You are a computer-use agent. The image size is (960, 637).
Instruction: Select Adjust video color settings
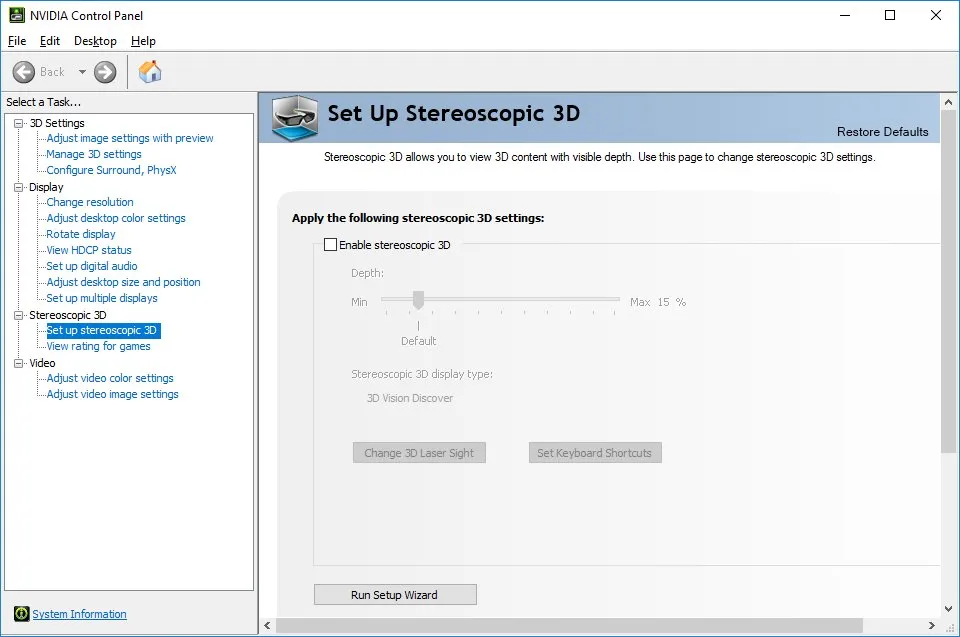coord(110,378)
